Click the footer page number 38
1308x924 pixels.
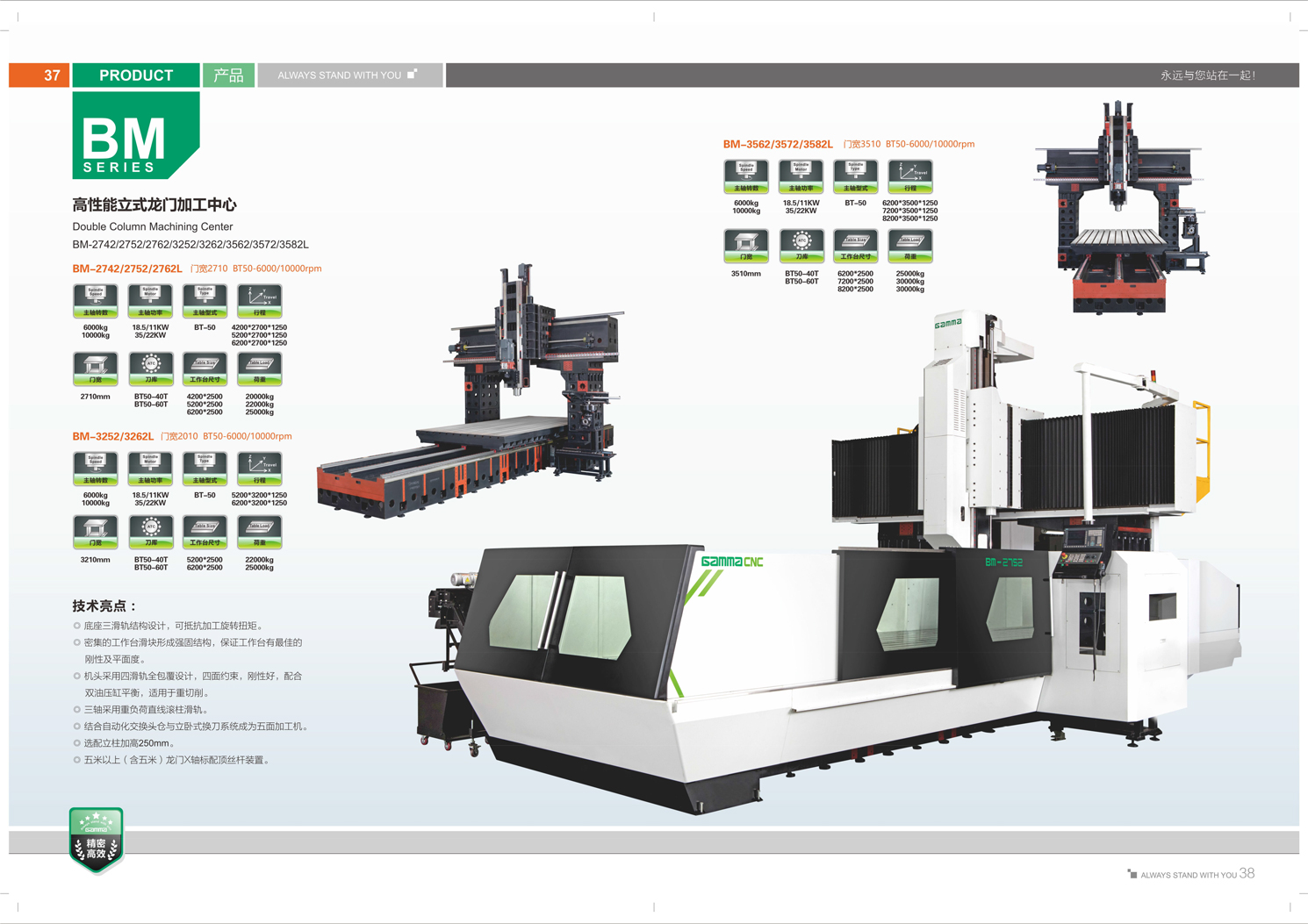1247,873
